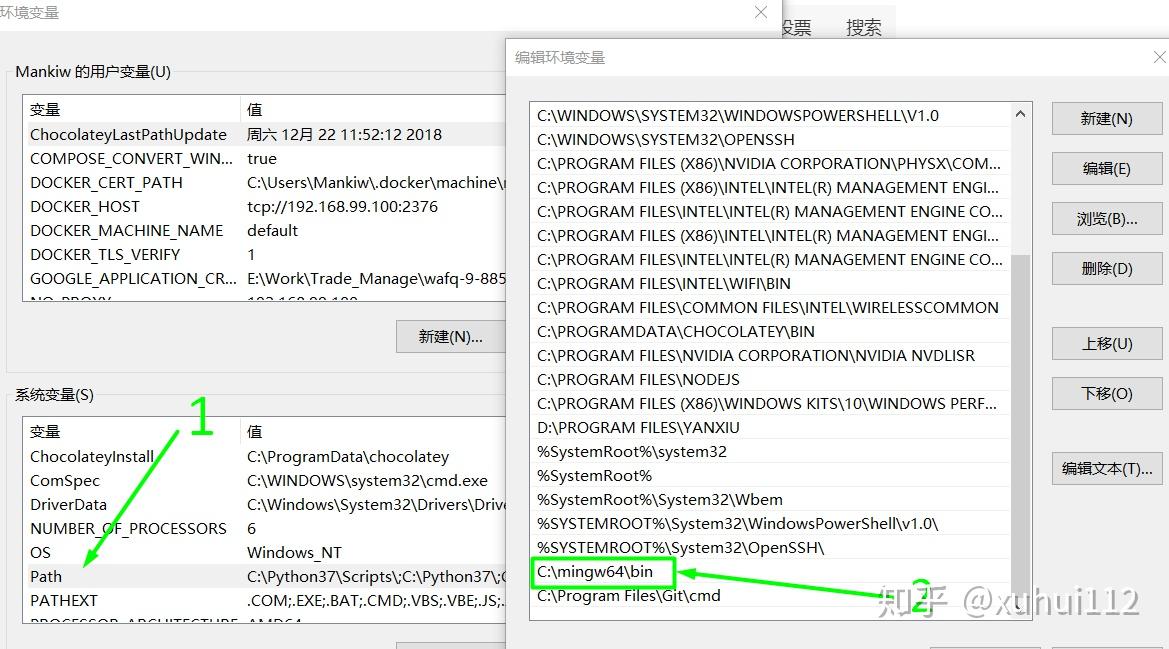Select the C:\PROGRAMDATA\CHOCOLATEY\BIN entry

tap(660, 331)
